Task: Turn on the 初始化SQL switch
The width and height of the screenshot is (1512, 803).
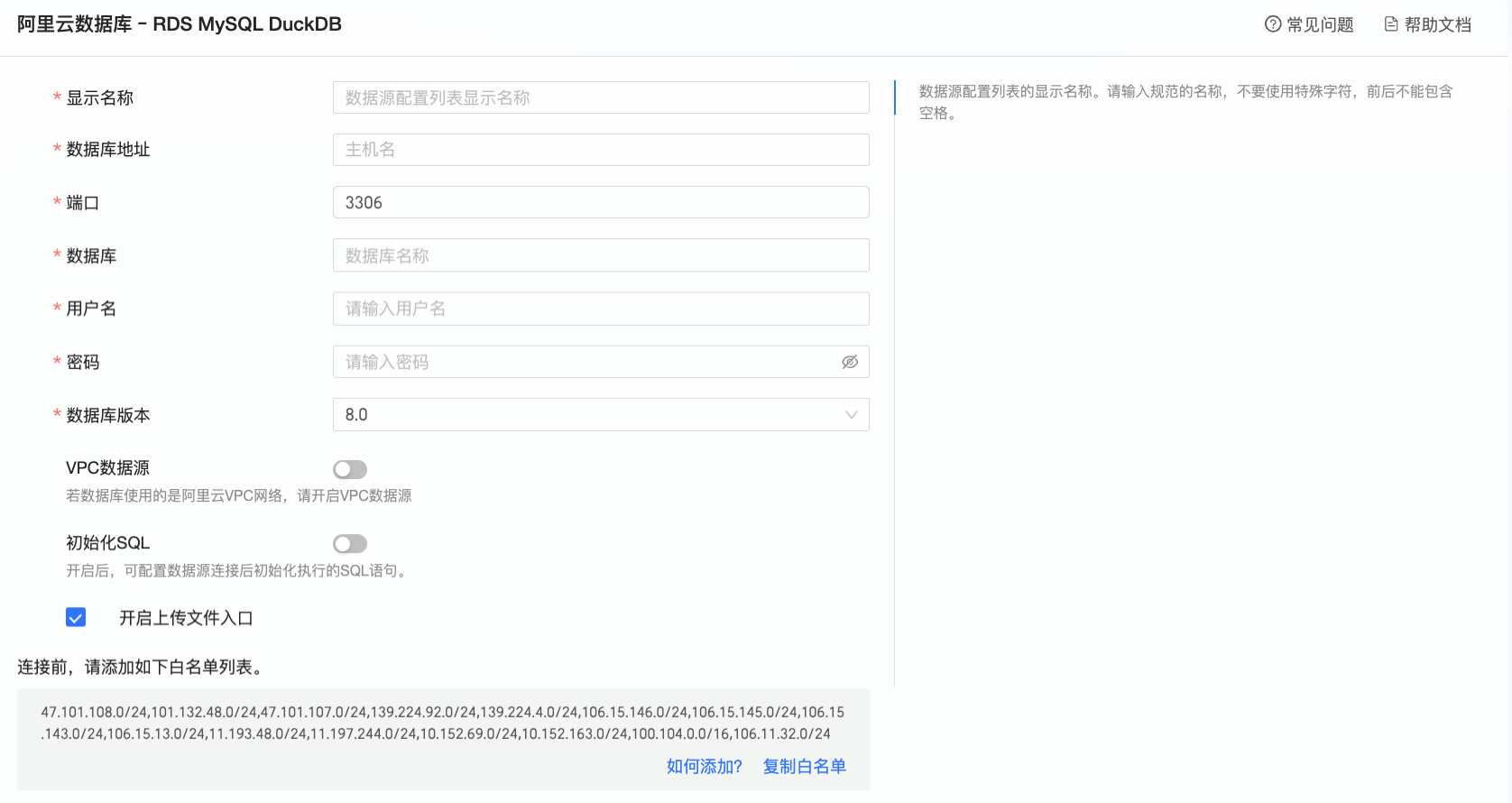Action: point(350,543)
